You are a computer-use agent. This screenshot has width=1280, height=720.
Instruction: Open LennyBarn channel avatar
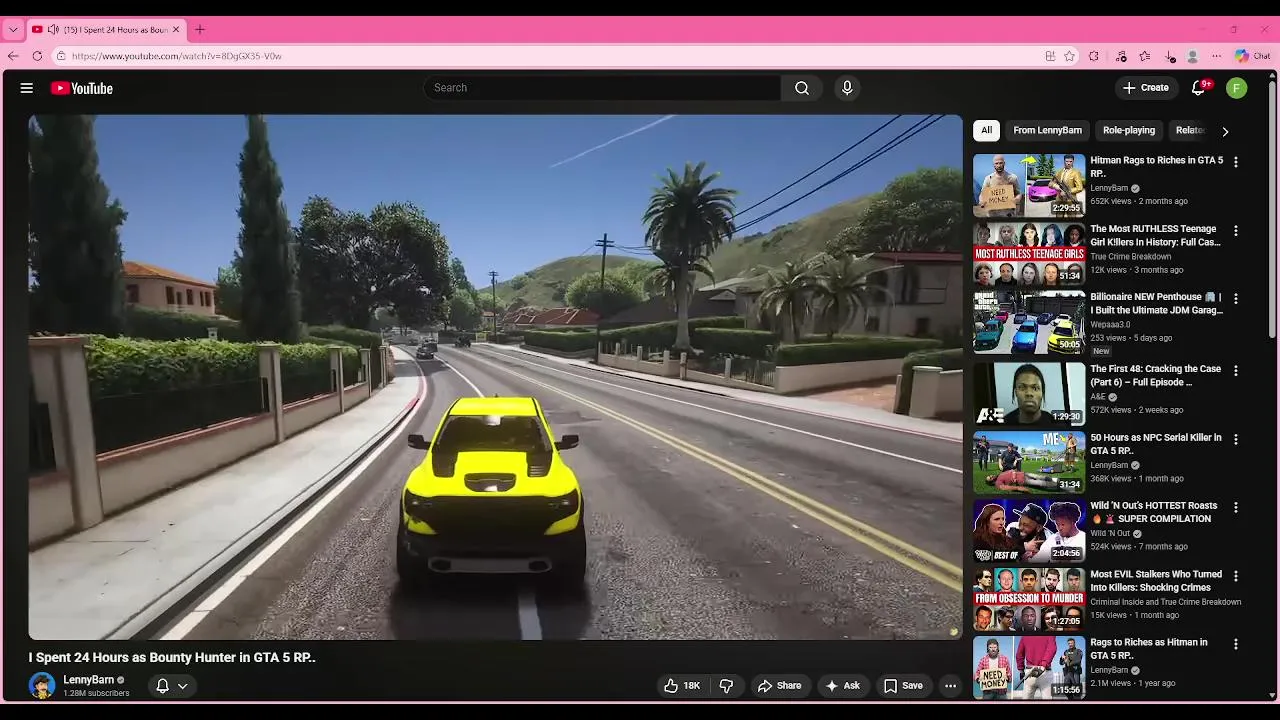tap(42, 686)
